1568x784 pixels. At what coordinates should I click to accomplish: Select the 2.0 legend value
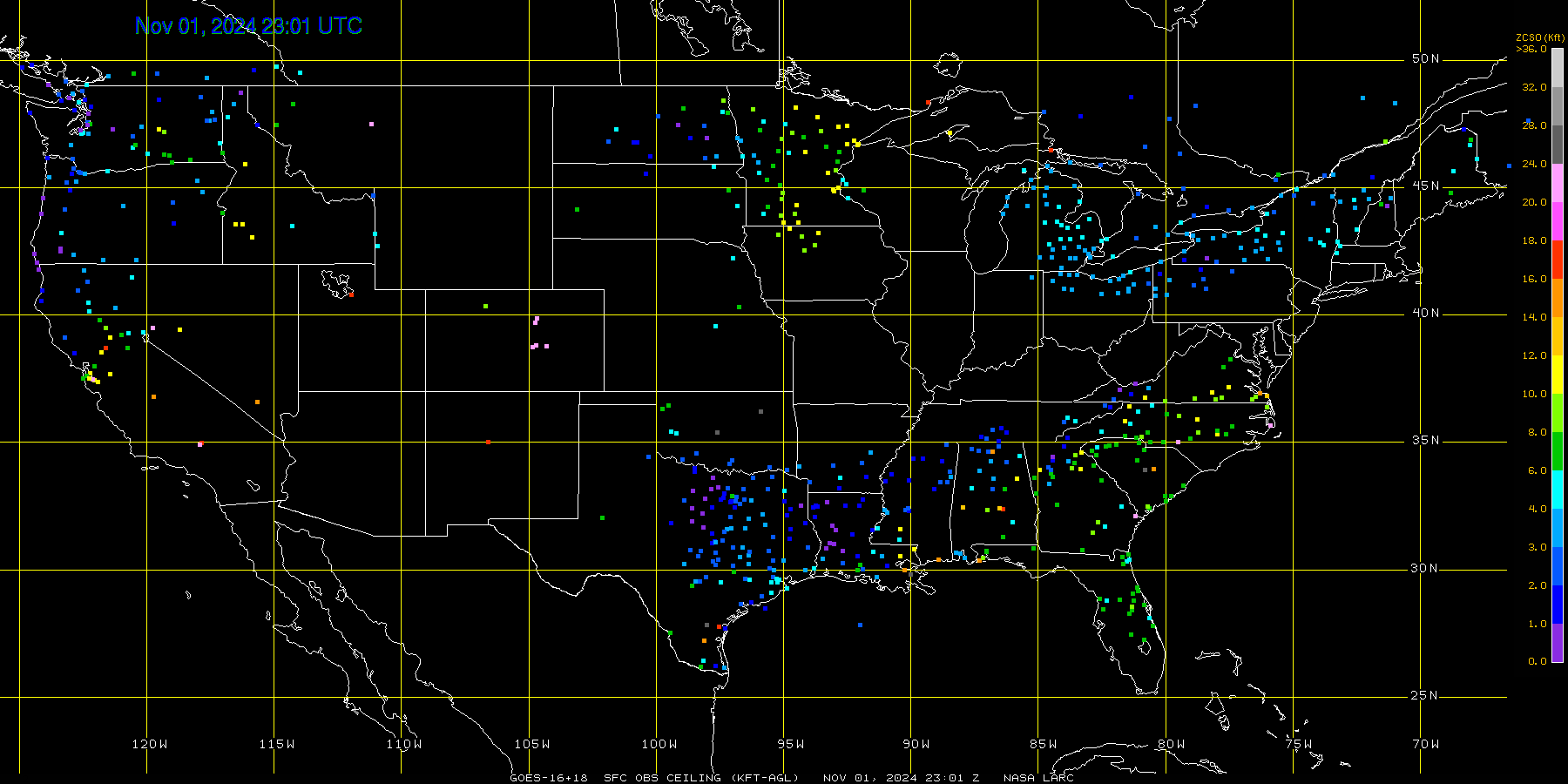click(1537, 585)
